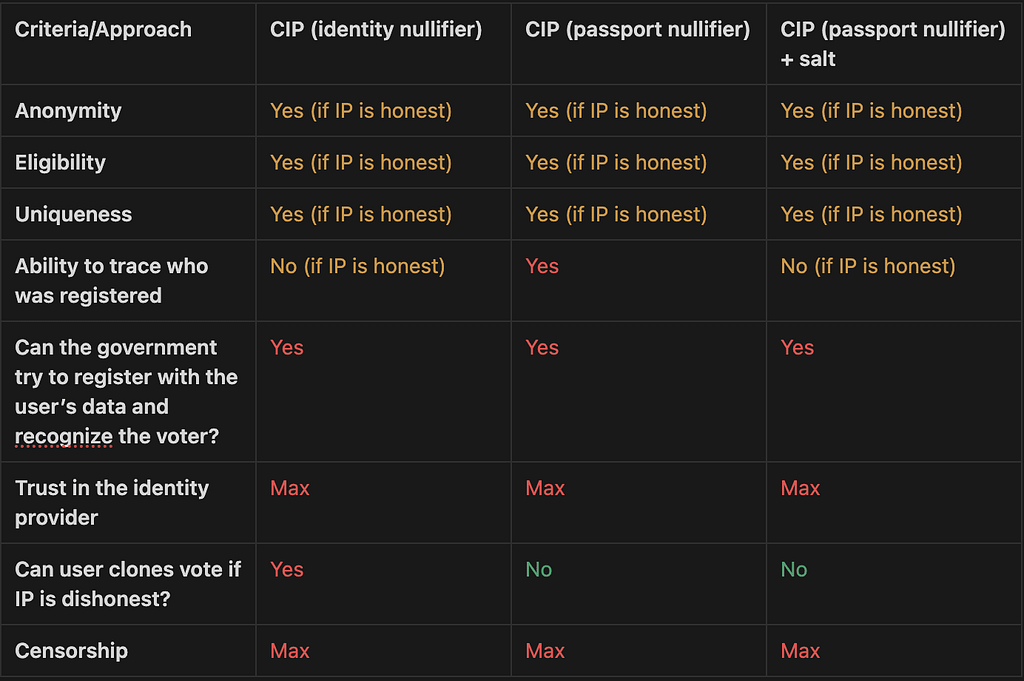Select the CIP (identity nullifier) column header
The width and height of the screenshot is (1024, 681).
point(376,29)
